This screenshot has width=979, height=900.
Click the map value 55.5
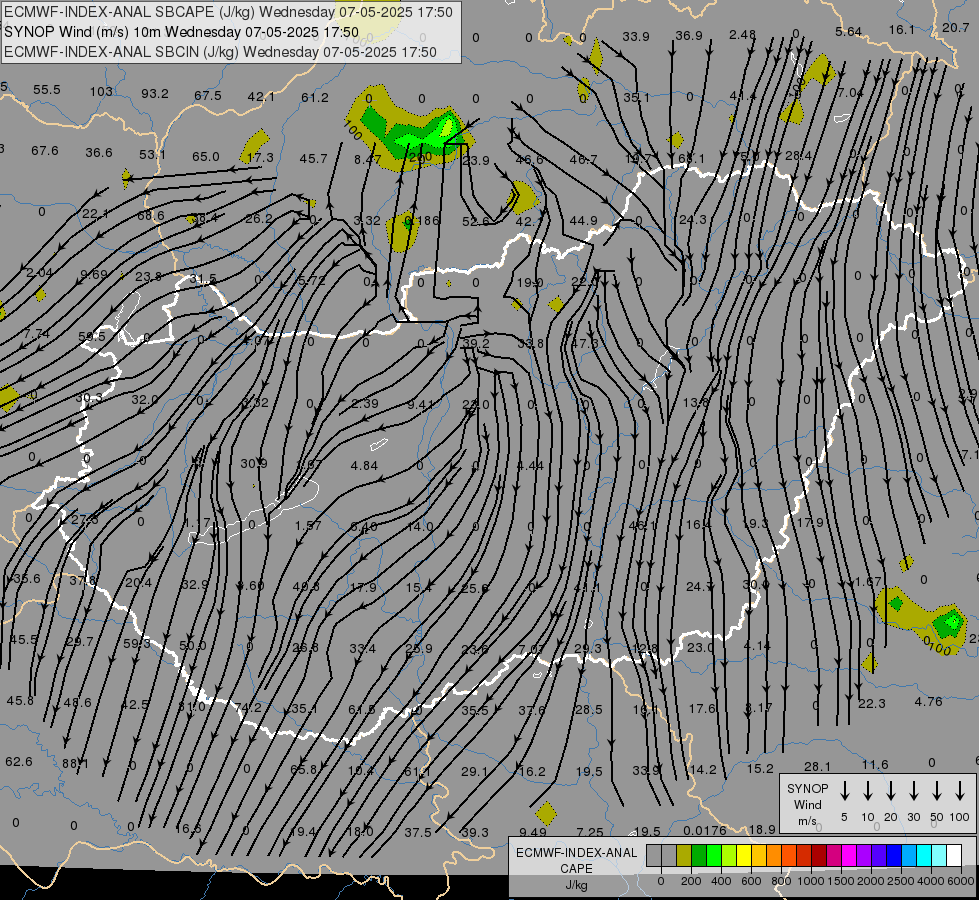47,90
